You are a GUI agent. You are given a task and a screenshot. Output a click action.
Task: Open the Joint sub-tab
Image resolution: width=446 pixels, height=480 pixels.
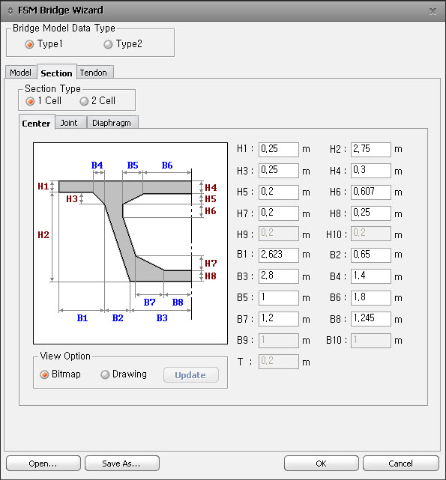point(70,123)
